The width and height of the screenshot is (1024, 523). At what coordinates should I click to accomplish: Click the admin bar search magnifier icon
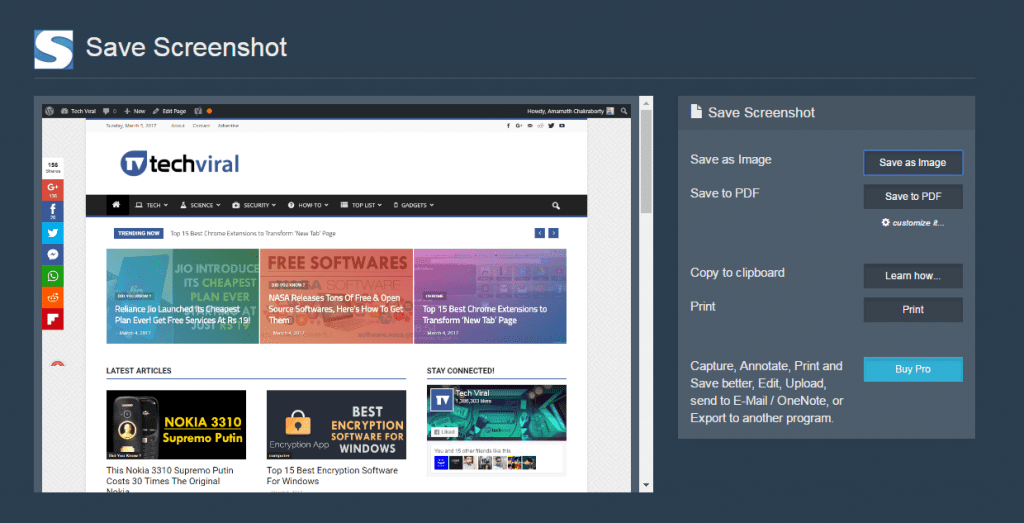point(624,111)
